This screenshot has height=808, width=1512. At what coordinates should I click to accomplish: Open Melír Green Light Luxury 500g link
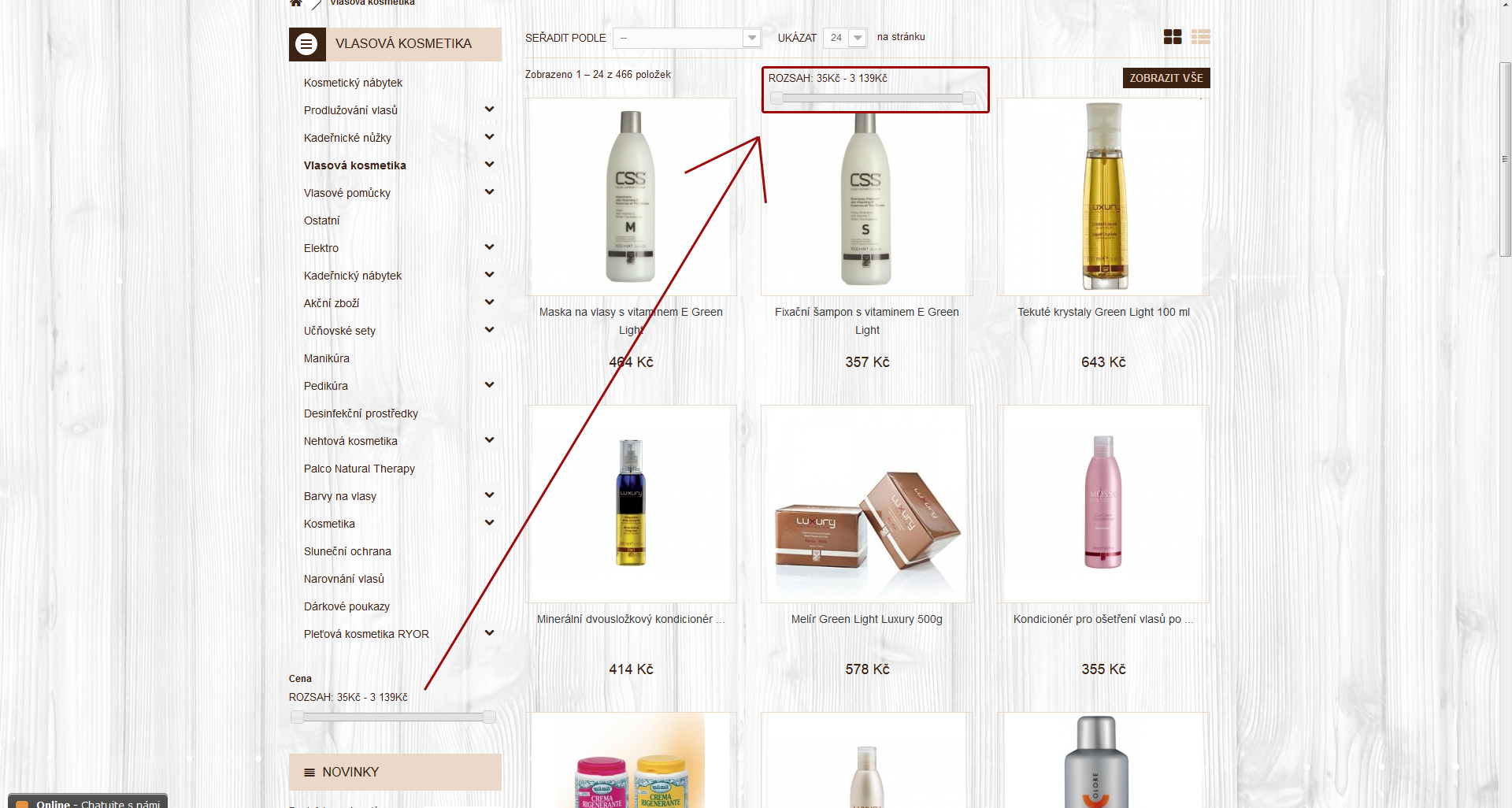tap(867, 619)
